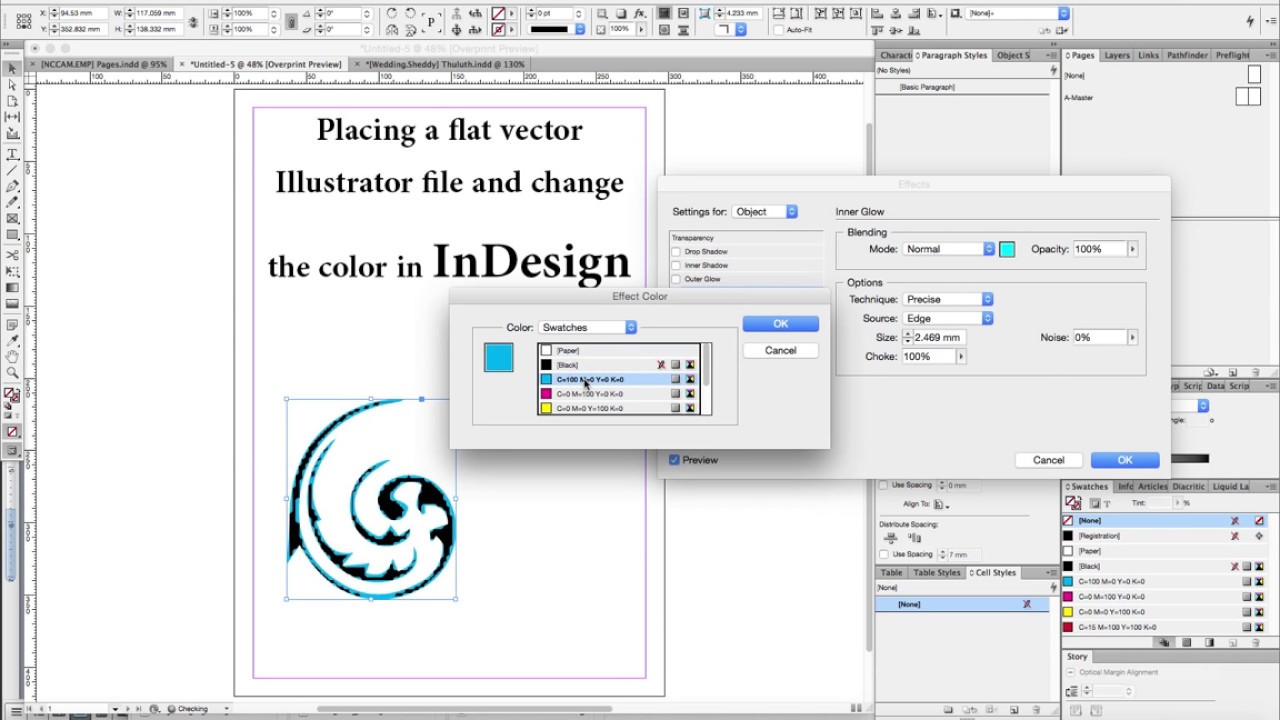The height and width of the screenshot is (720, 1280).
Task: Click Cancel in the Effects dialog
Action: (1048, 460)
